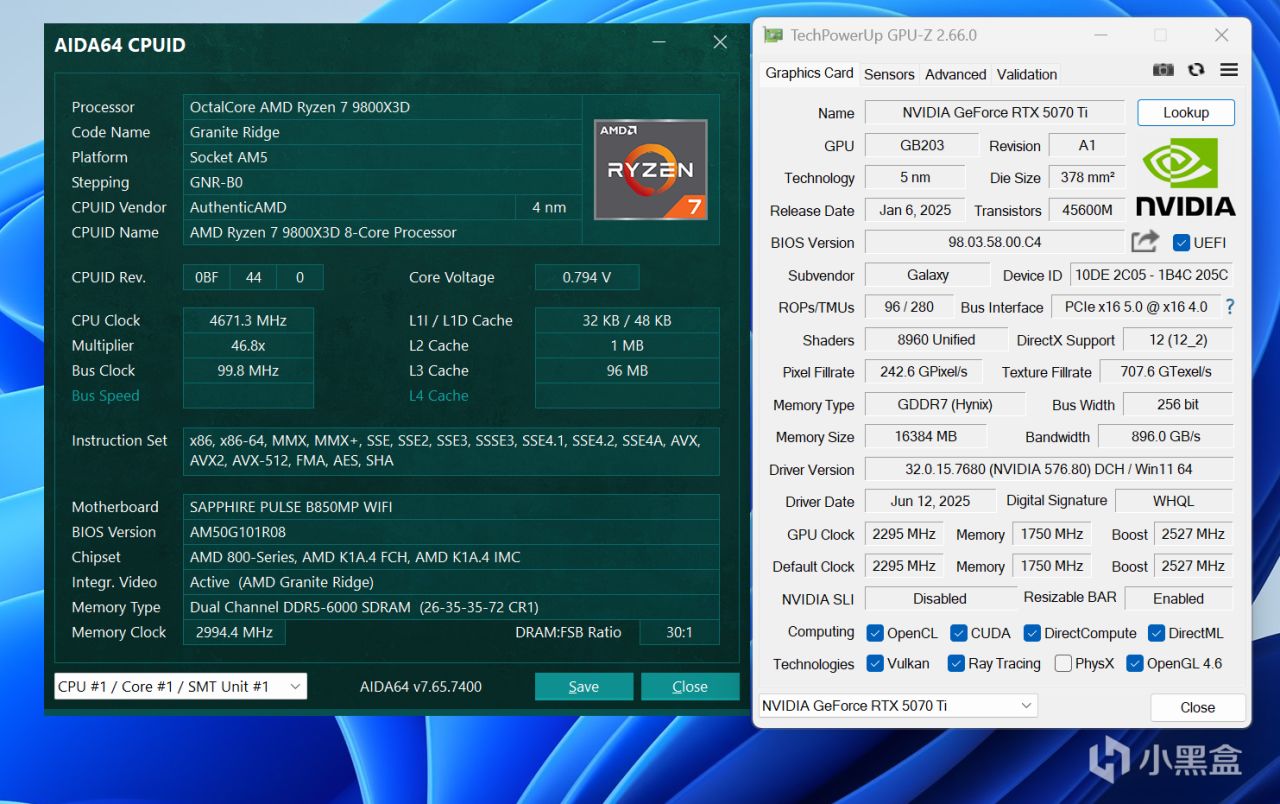Click the Close button at GPU-Z bottom
1280x804 pixels.
[1198, 707]
